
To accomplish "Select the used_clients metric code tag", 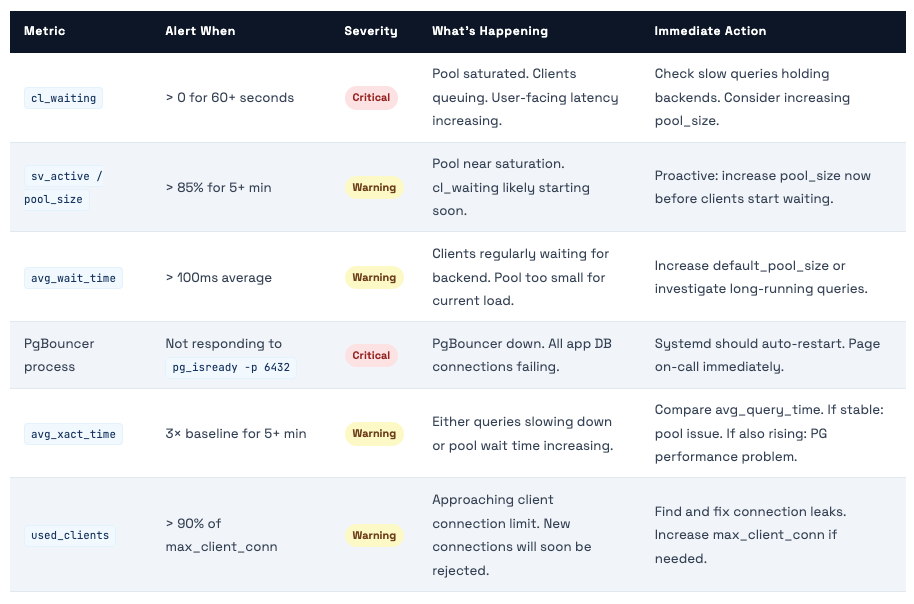I will 69,536.
